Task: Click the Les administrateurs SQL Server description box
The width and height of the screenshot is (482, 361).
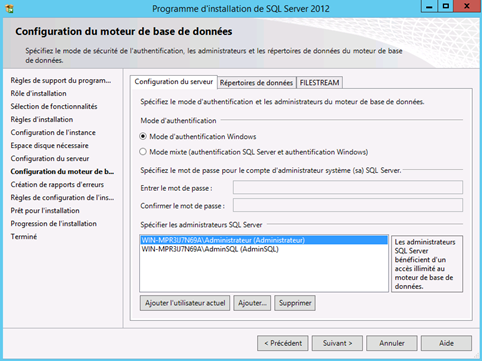Action: tap(427, 264)
